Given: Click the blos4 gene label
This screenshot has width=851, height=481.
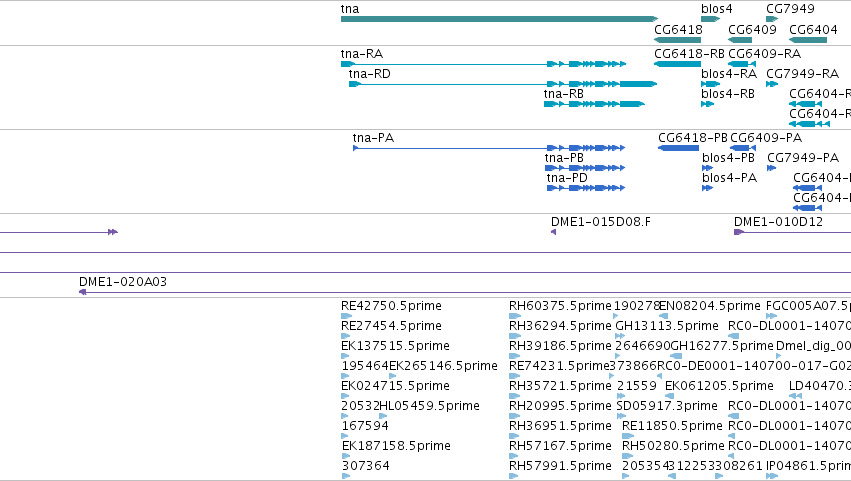Looking at the screenshot, I should pos(716,9).
